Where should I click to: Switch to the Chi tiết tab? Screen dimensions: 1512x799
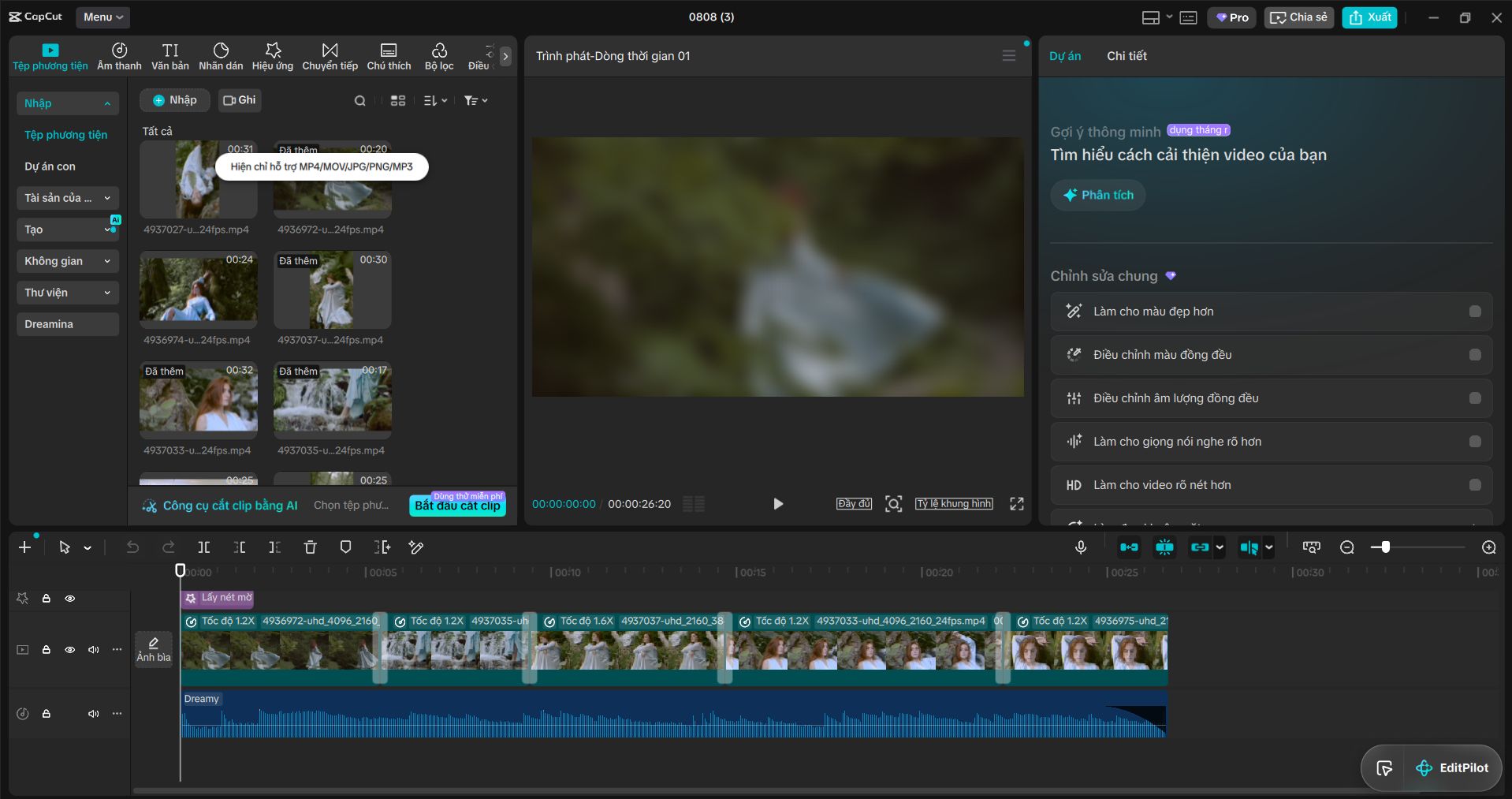pos(1127,56)
